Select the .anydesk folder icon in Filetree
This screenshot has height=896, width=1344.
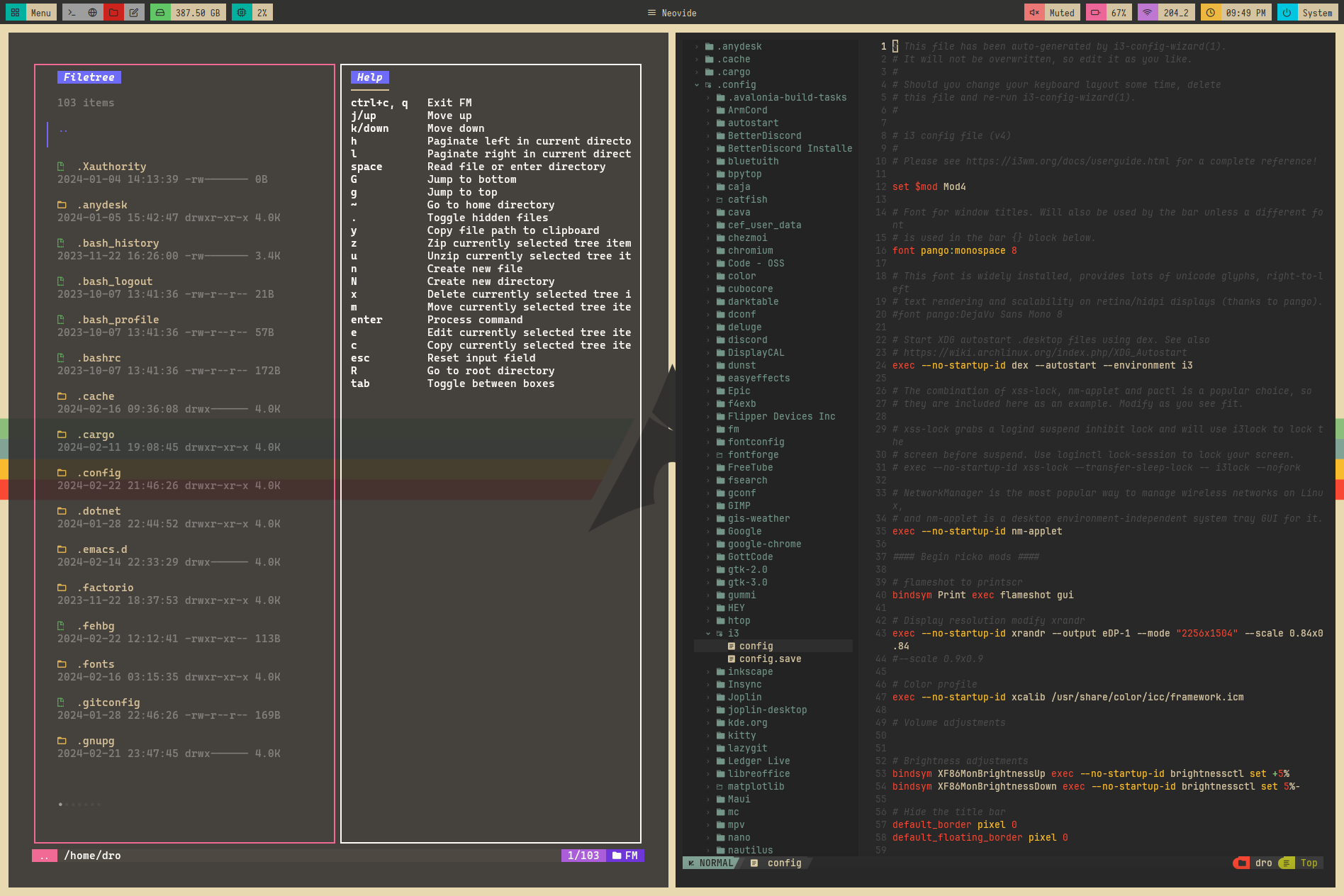point(62,205)
